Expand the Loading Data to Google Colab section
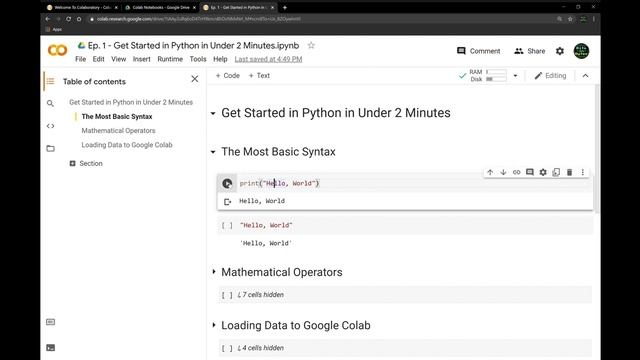 coord(213,325)
